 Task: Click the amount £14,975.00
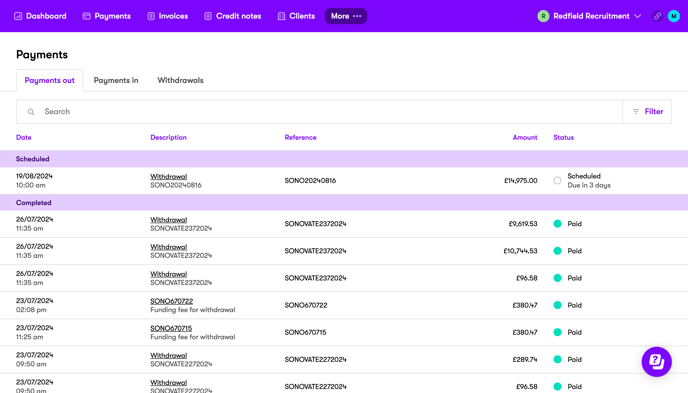(x=520, y=180)
